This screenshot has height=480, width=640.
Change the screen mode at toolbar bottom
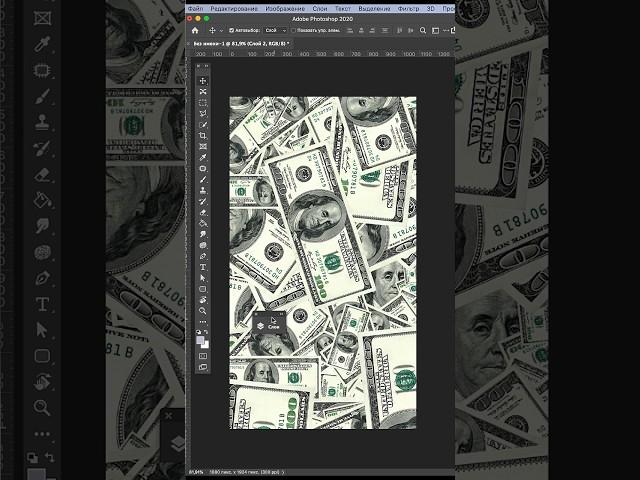coord(203,367)
